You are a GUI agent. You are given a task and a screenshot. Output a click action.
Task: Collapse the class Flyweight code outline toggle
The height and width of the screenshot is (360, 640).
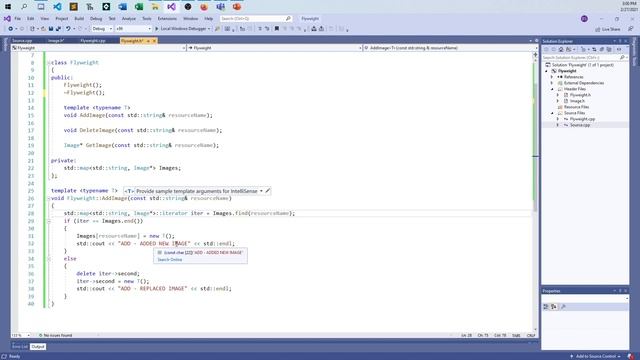(49, 63)
